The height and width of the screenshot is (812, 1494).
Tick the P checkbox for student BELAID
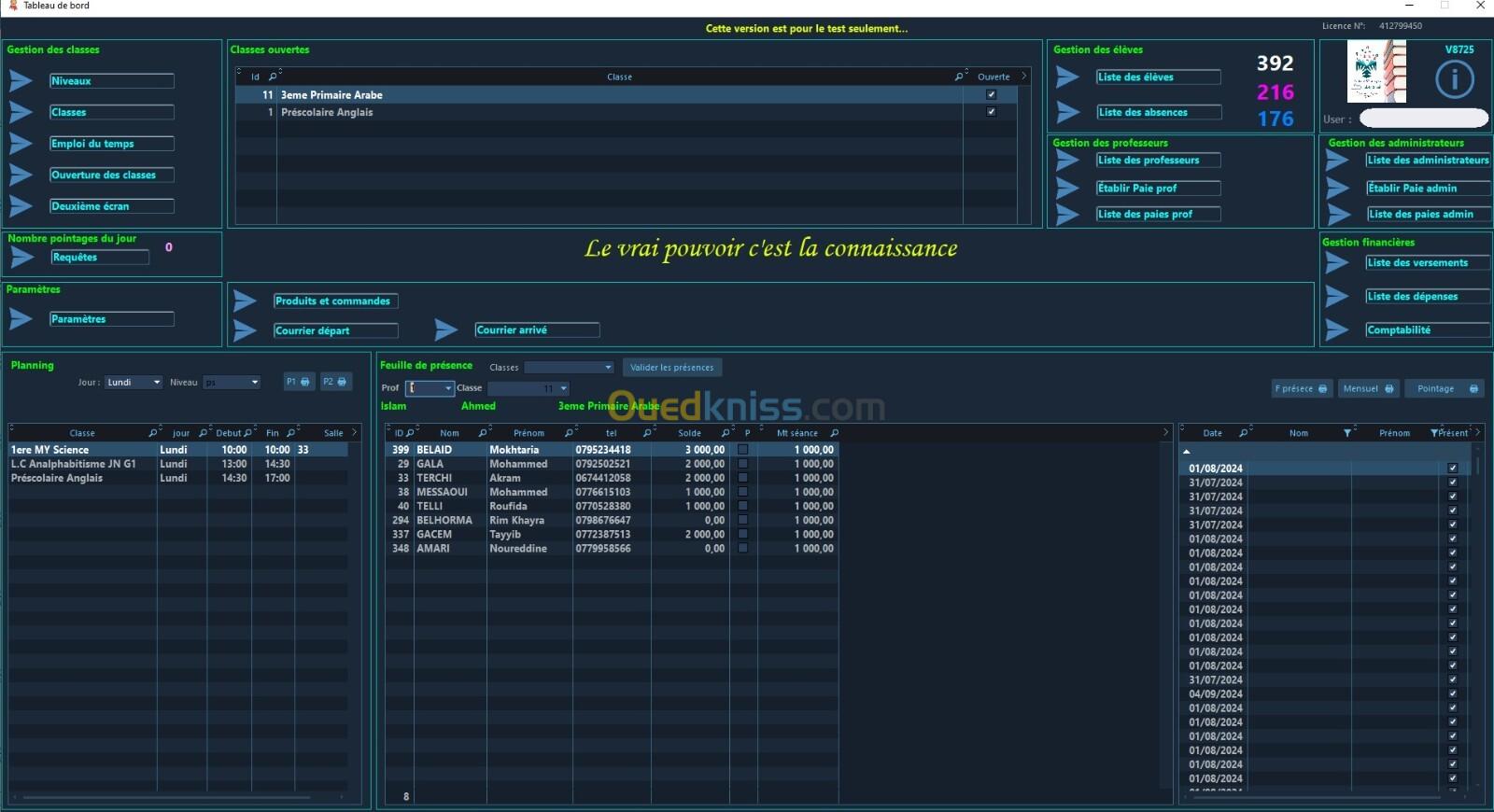743,450
